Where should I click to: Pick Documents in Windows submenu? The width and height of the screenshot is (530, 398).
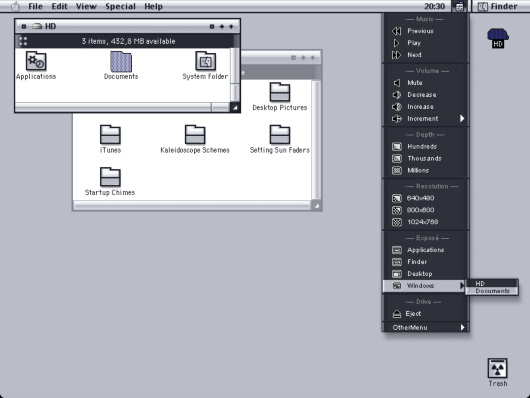pyautogui.click(x=492, y=291)
